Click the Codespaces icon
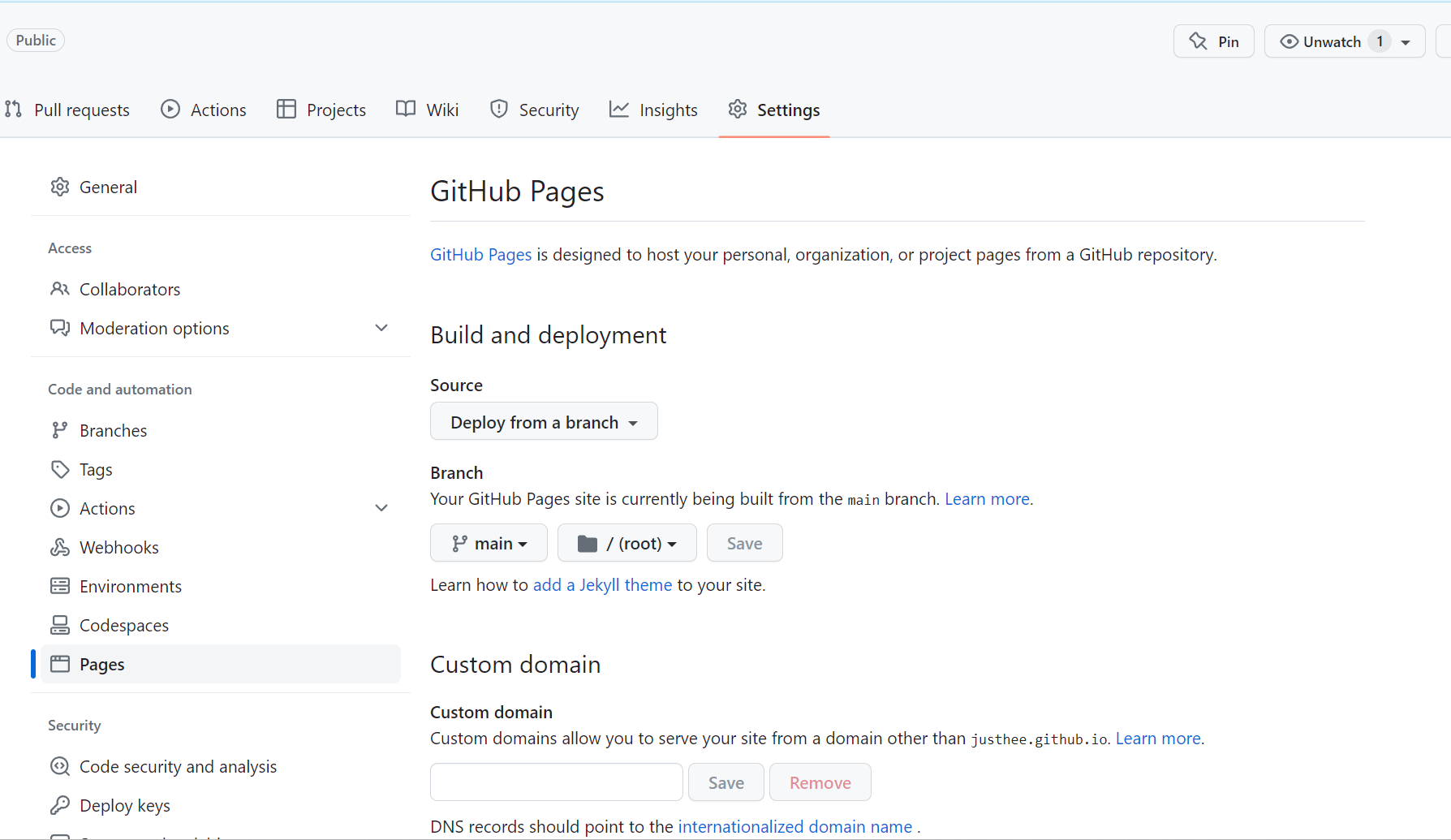The image size is (1451, 840). coord(60,625)
